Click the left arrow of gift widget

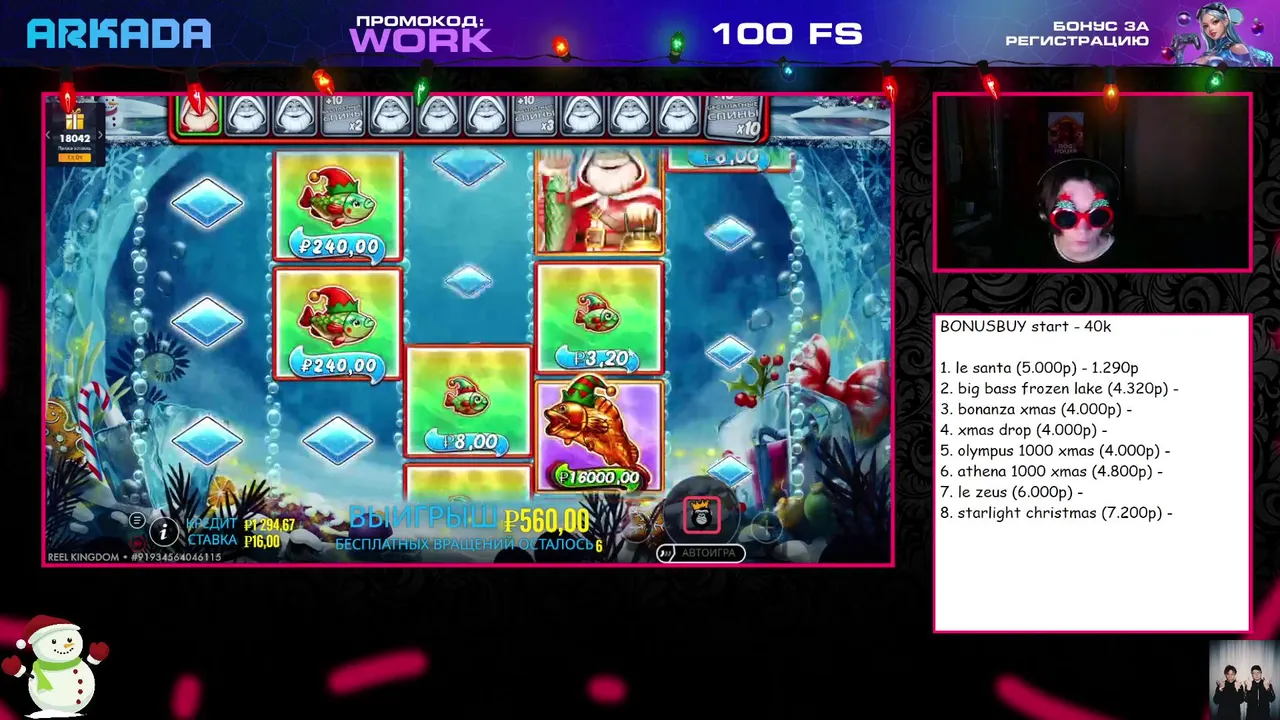click(x=47, y=137)
